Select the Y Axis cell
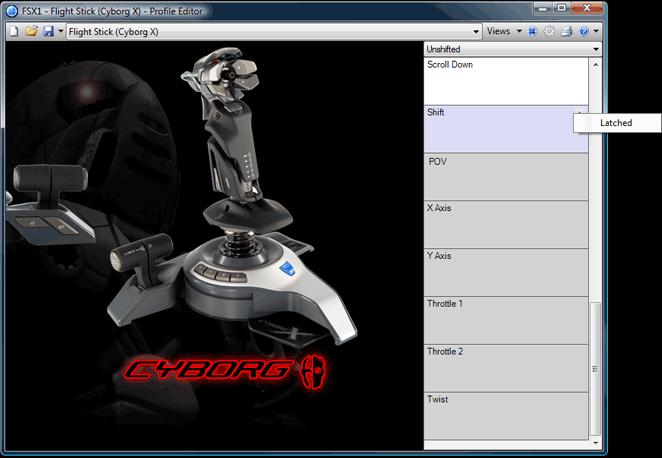 point(506,272)
